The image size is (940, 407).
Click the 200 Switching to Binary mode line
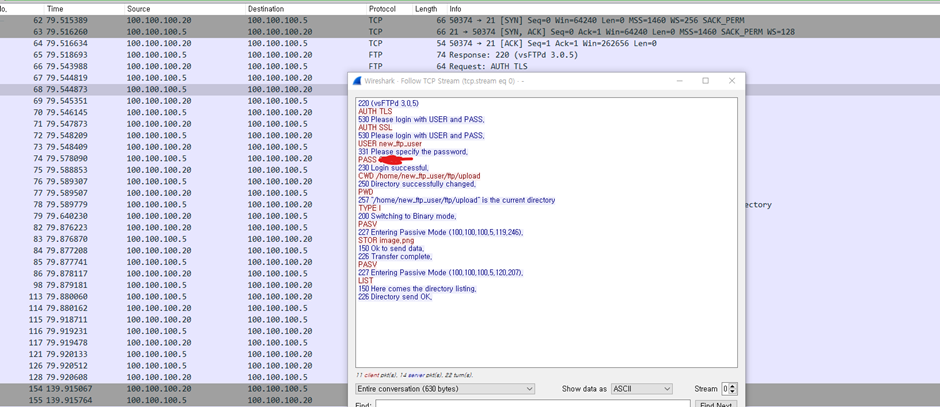(407, 216)
